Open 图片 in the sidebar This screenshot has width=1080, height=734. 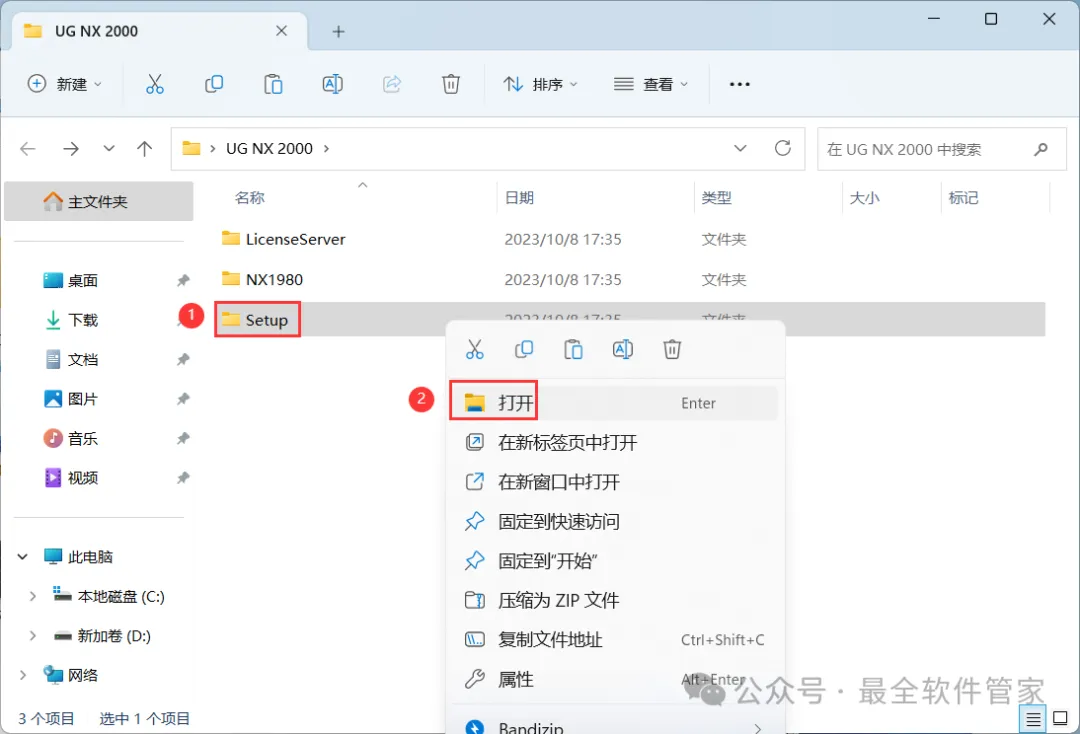pos(72,399)
